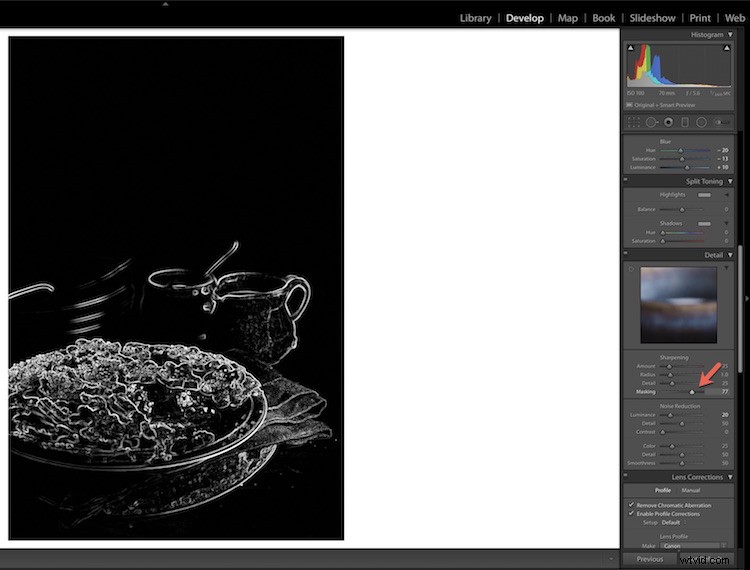Select the Profile tab in Lens Corrections
750x570 pixels.
click(663, 490)
